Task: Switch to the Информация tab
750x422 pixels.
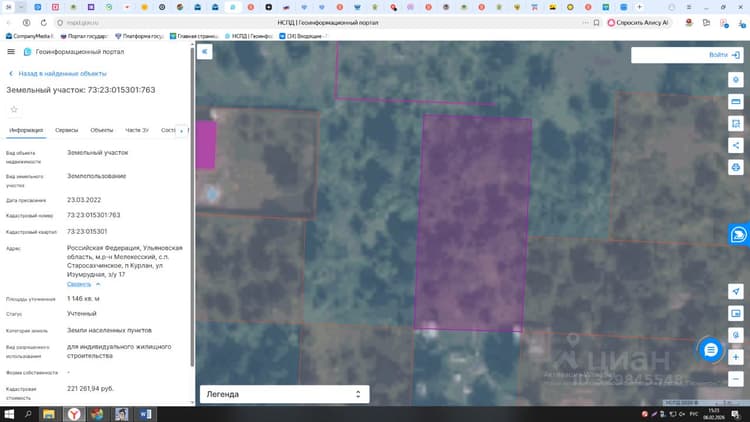Action: pos(26,130)
